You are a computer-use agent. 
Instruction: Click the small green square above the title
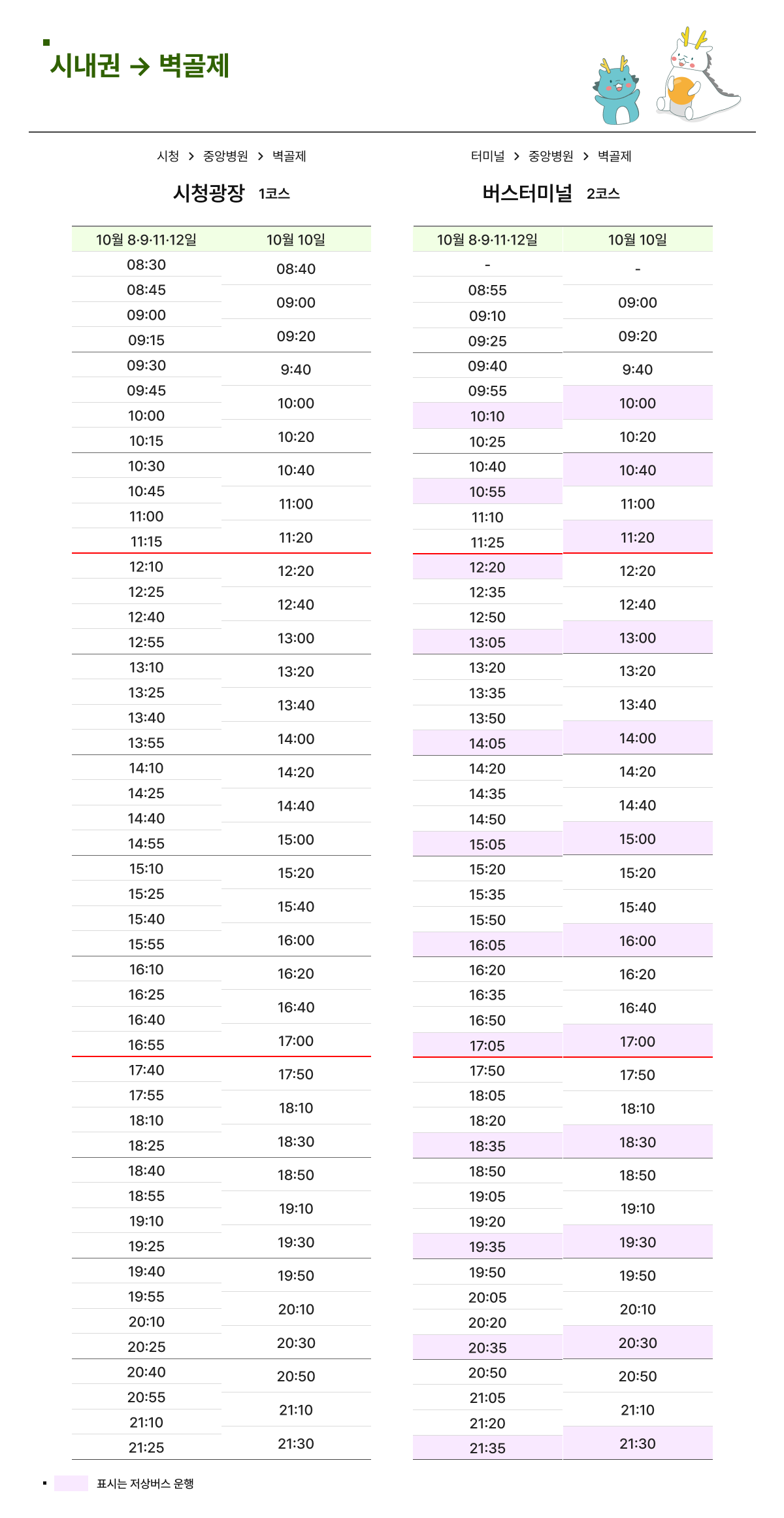46,42
